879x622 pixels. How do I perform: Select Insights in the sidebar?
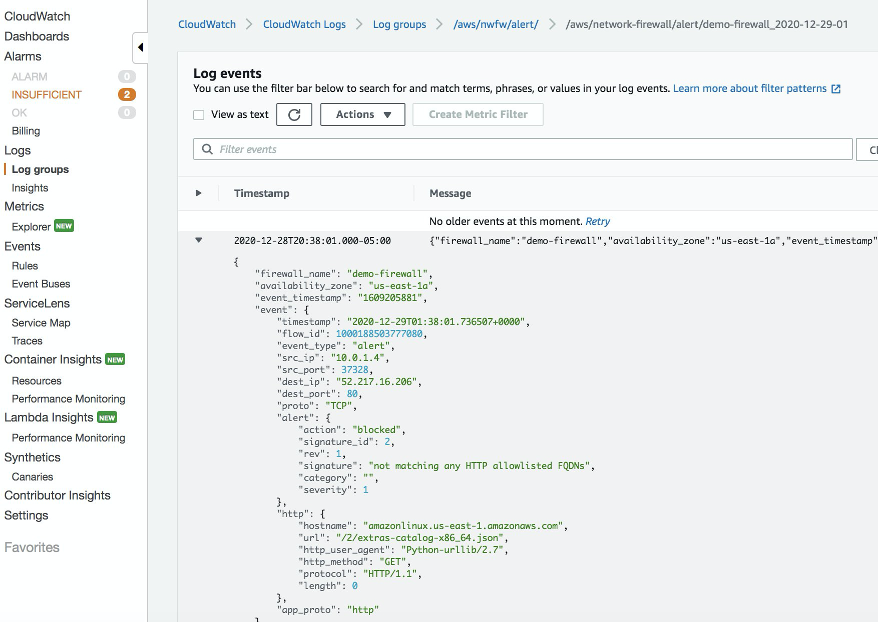(x=29, y=187)
